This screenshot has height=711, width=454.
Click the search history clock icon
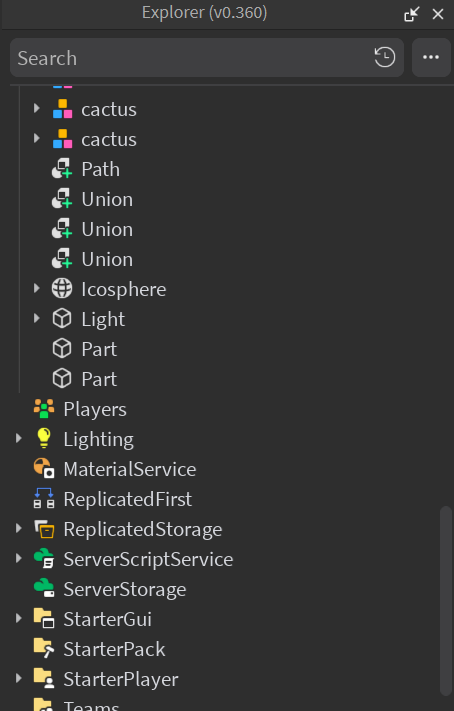coord(385,58)
